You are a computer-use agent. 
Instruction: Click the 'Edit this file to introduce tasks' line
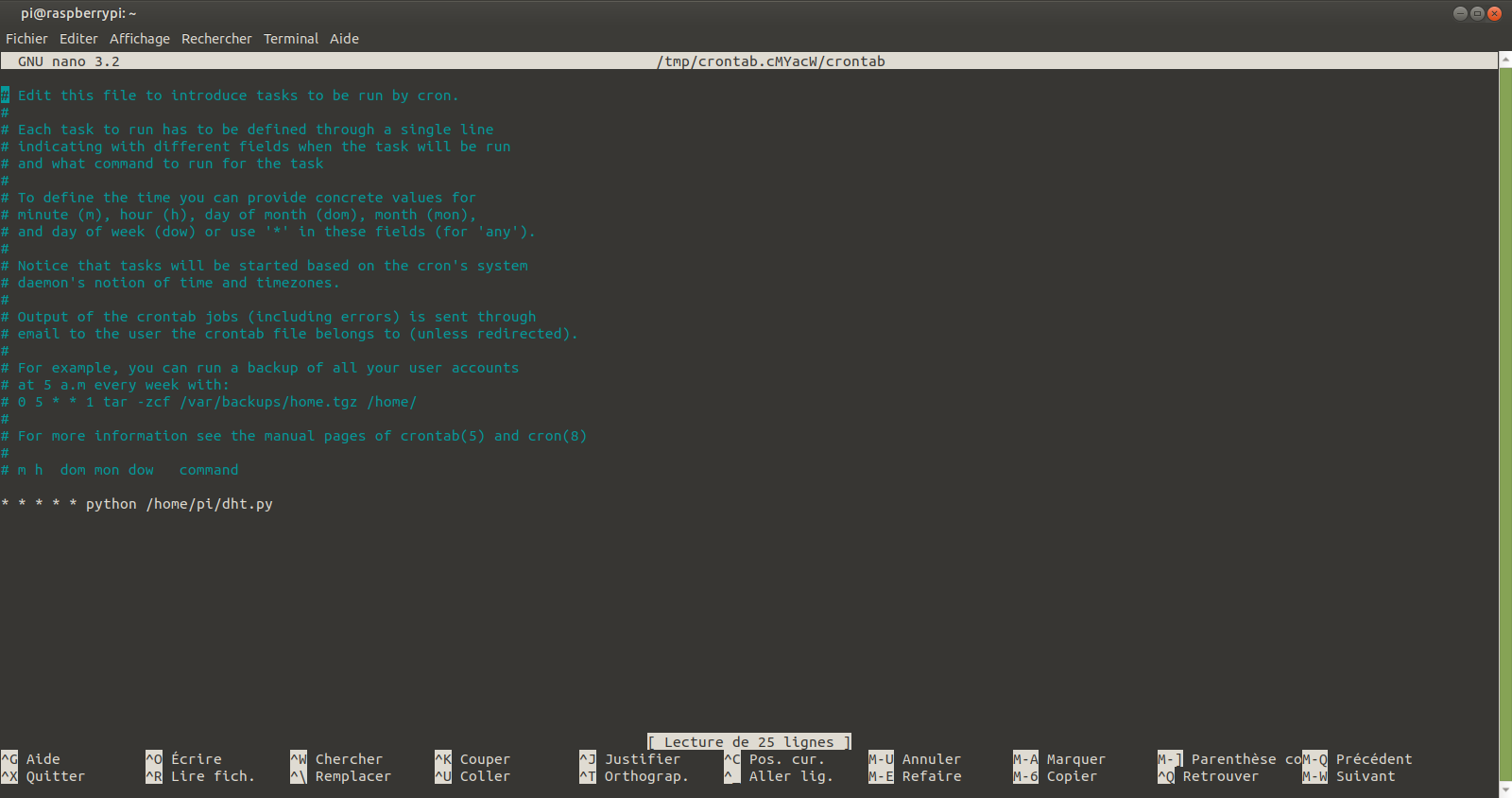pyautogui.click(x=230, y=95)
